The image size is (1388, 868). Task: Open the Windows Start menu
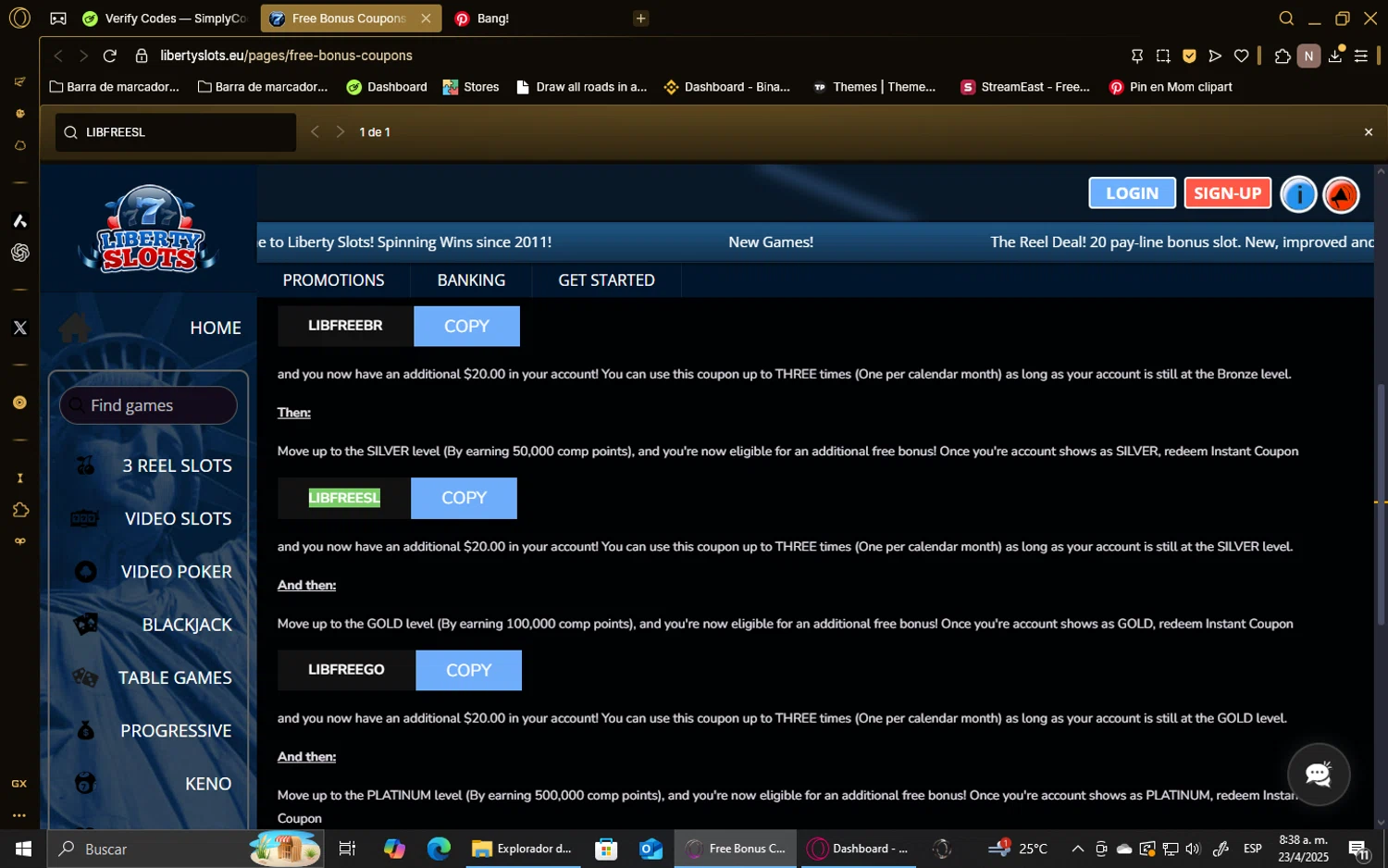(23, 849)
